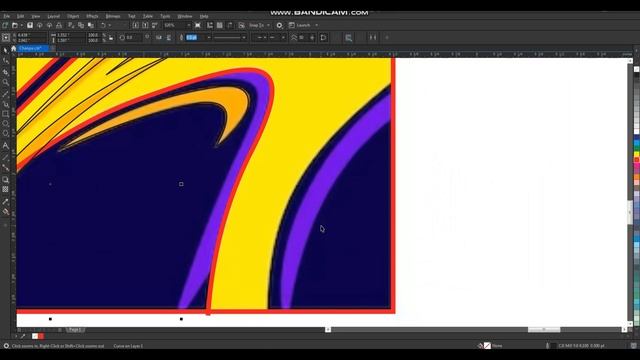640x360 pixels.
Task: Select the Text tool
Action: point(5,145)
